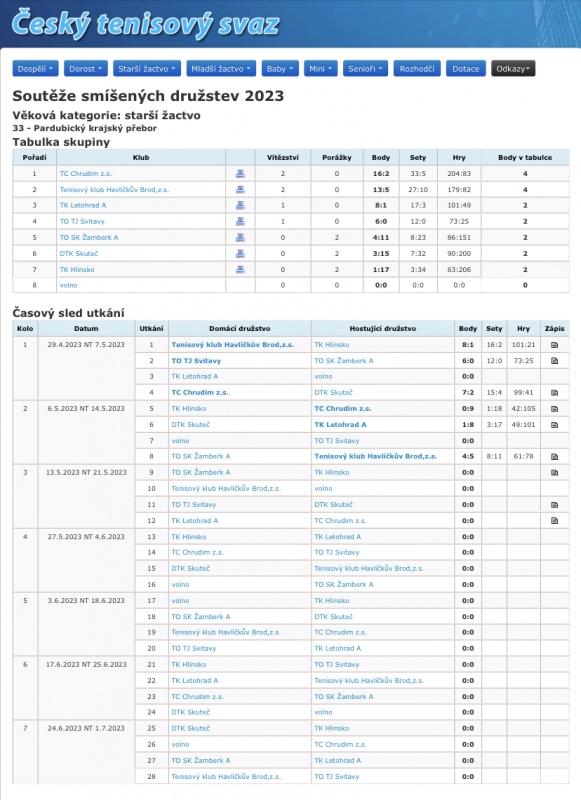Image resolution: width=581 pixels, height=800 pixels.
Task: Expand the Dospělí dropdown menu
Action: click(35, 69)
